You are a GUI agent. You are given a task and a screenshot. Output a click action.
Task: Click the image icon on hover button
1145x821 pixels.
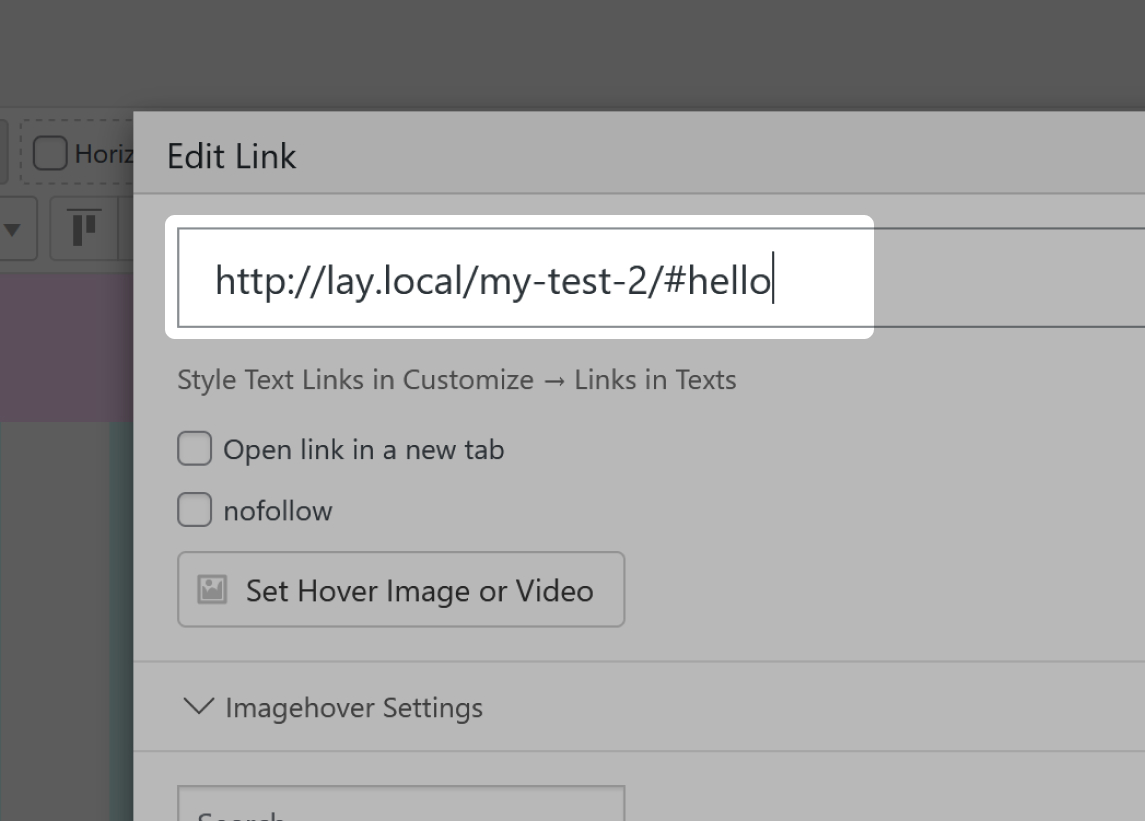(211, 589)
